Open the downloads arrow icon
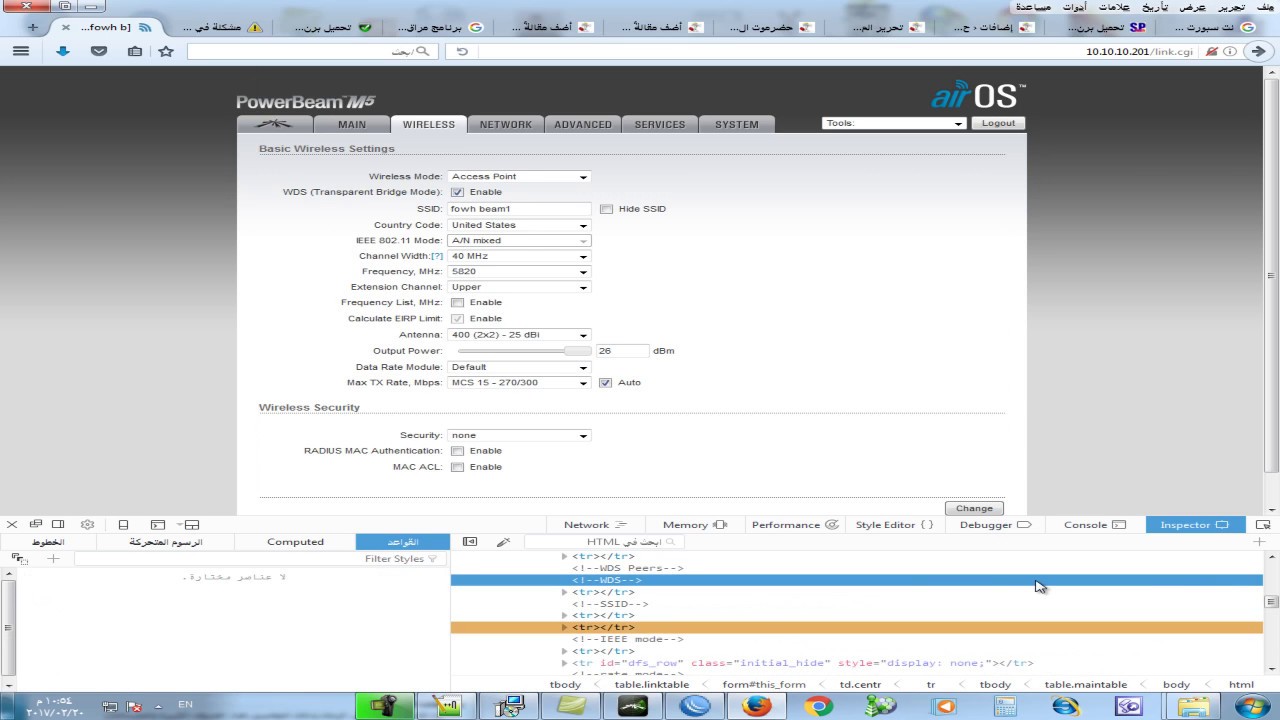The width and height of the screenshot is (1280, 720). 63,51
